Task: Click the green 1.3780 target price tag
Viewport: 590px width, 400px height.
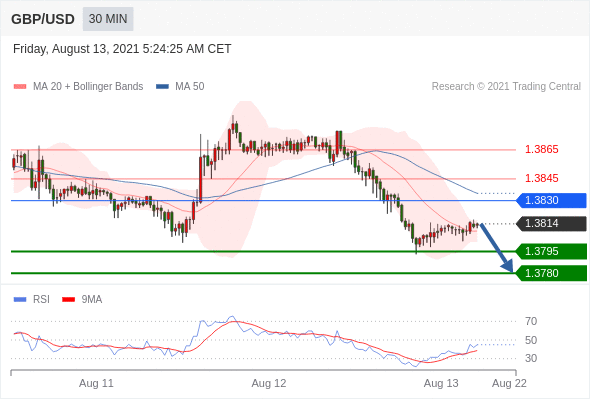Action: pyautogui.click(x=551, y=273)
